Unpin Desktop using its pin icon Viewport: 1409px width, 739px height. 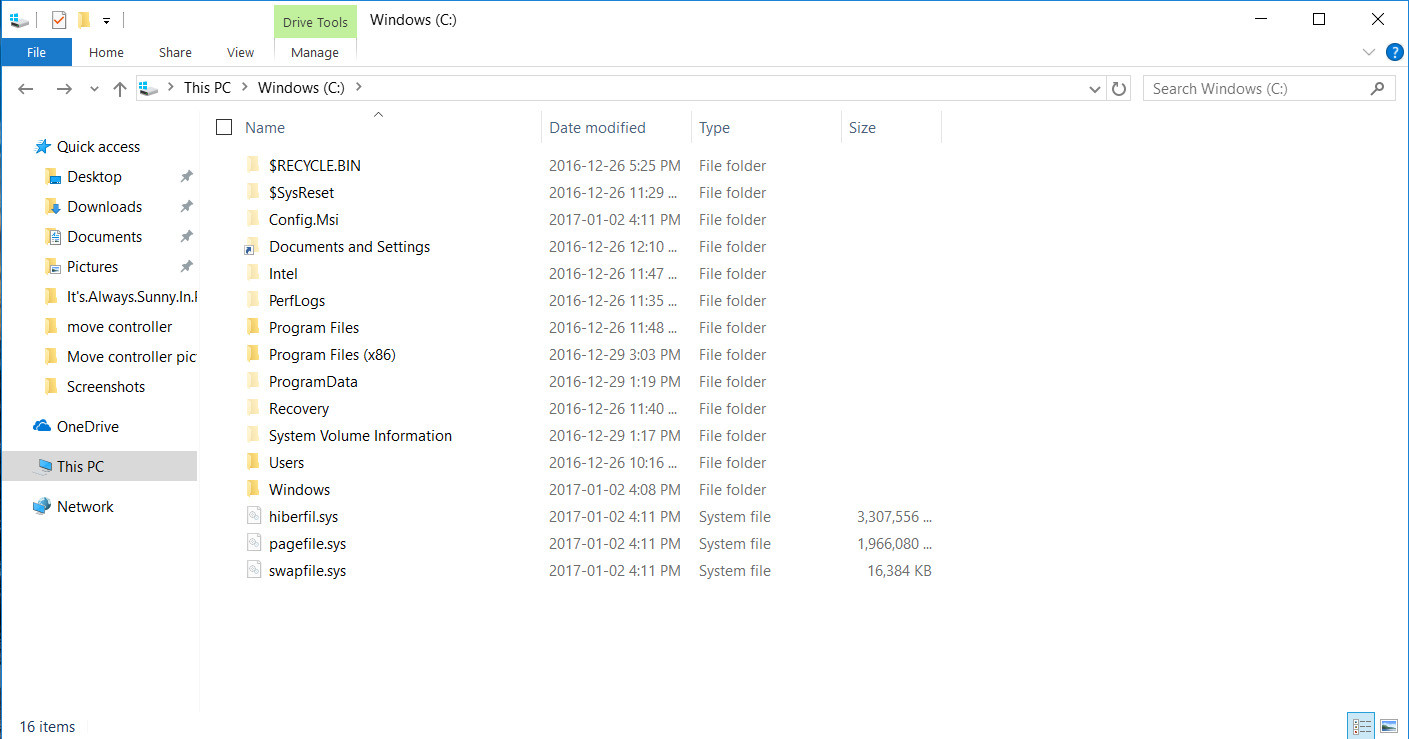(x=186, y=177)
